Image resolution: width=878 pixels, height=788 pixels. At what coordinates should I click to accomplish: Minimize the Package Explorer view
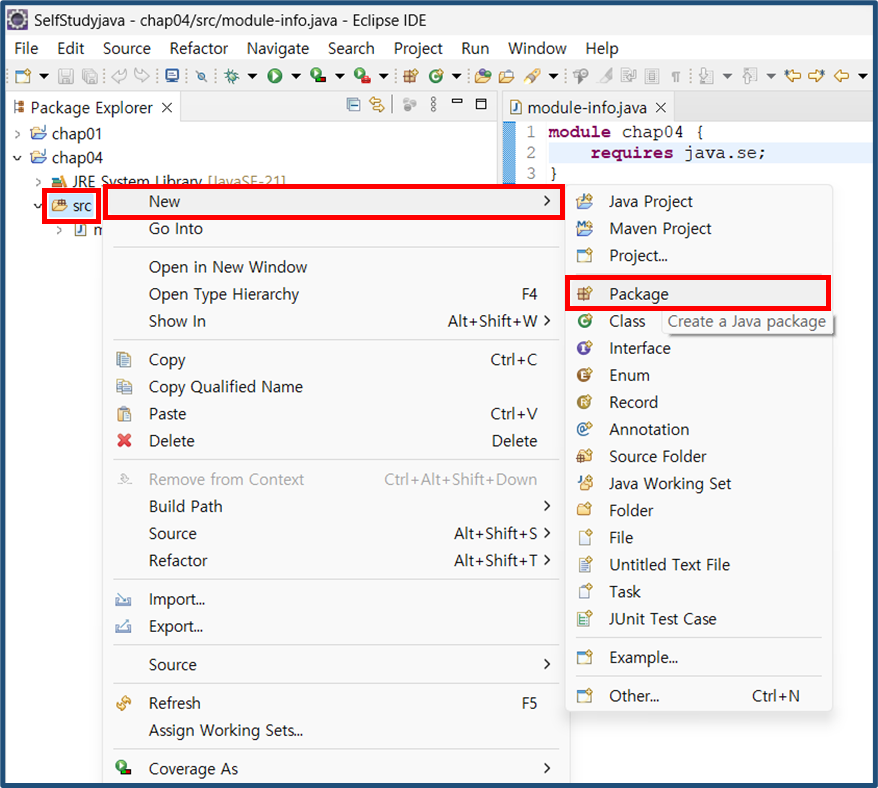click(457, 101)
